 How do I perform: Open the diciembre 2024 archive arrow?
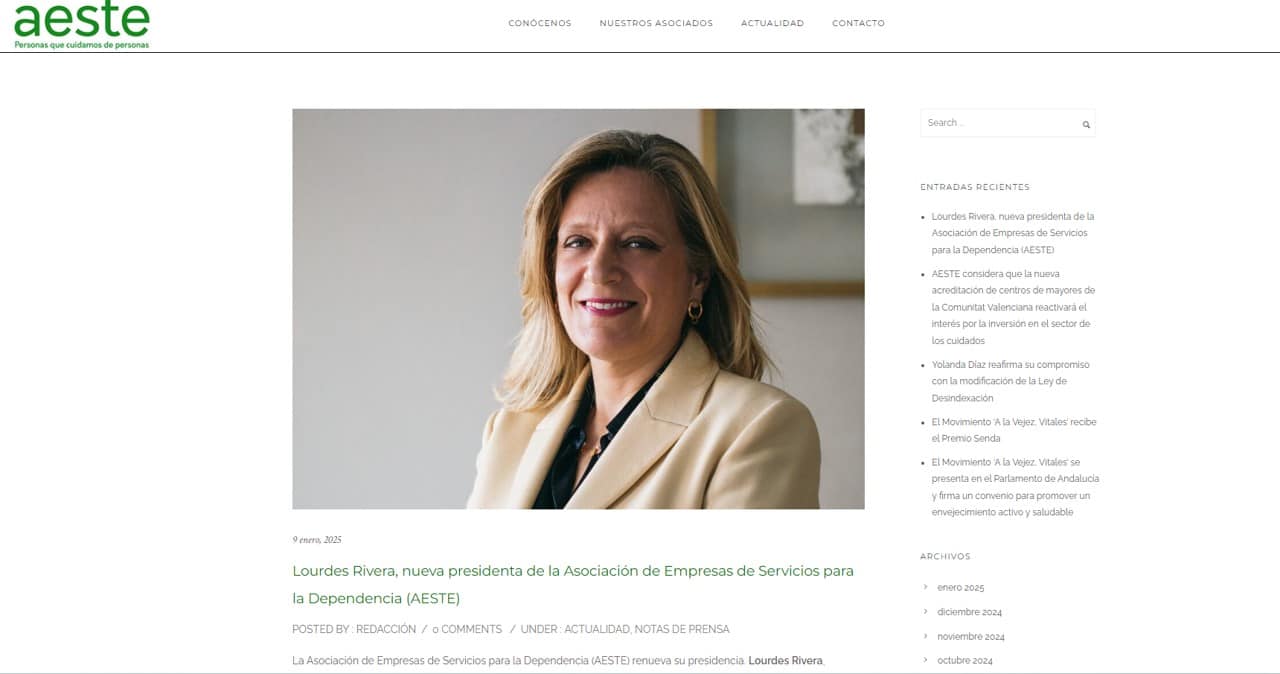point(926,611)
